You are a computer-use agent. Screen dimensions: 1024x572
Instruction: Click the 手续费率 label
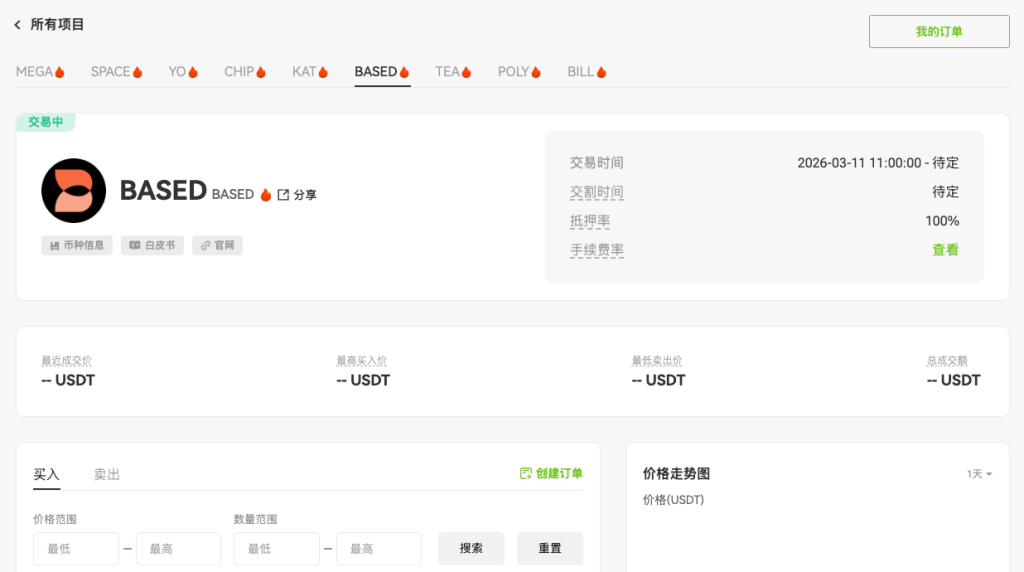point(596,249)
